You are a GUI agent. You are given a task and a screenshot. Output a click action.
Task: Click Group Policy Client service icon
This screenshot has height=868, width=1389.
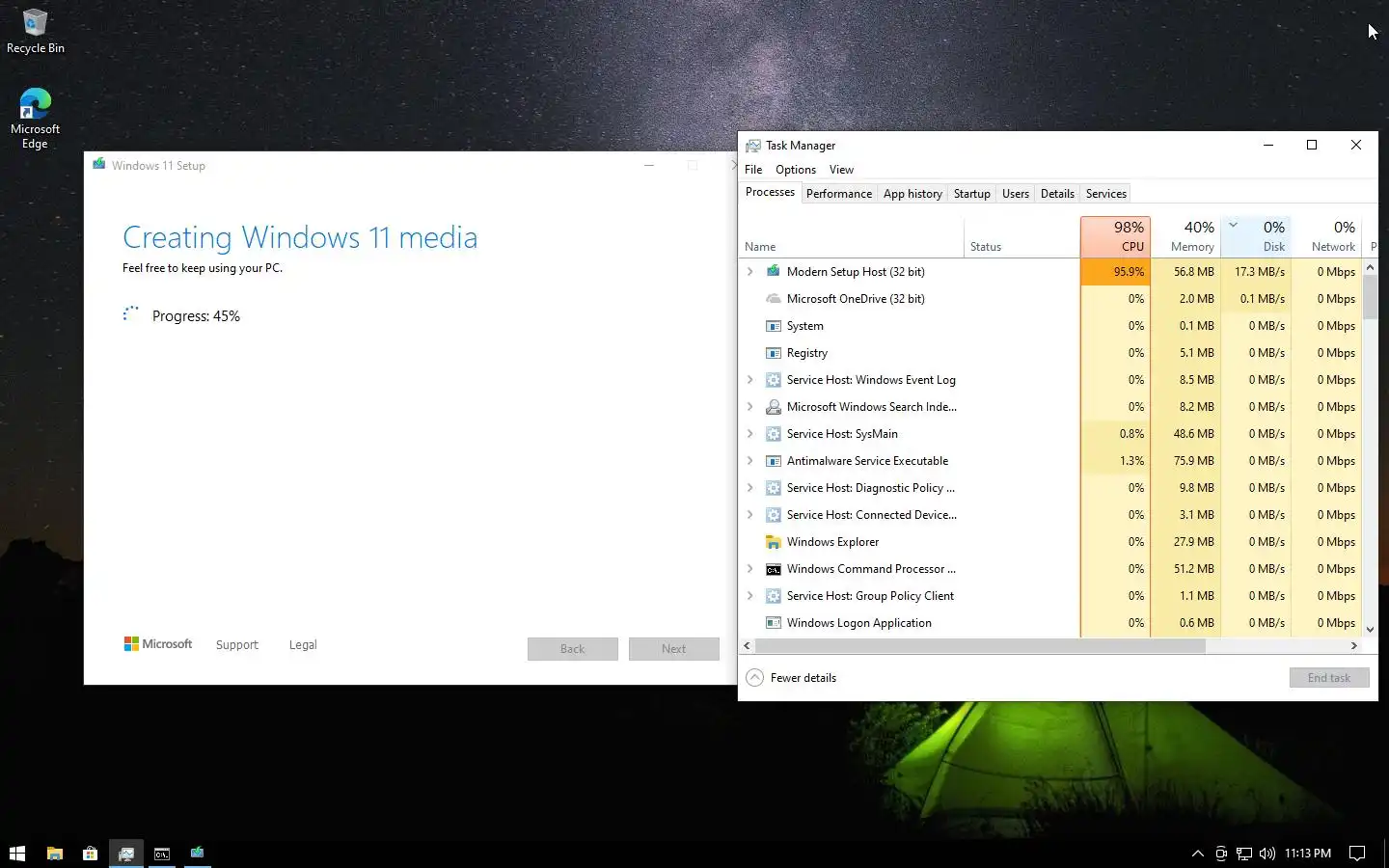(x=774, y=596)
